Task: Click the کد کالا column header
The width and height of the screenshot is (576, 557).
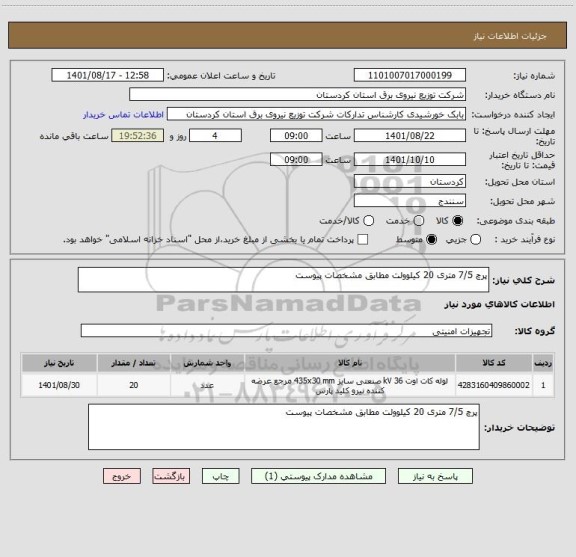Action: (x=494, y=363)
